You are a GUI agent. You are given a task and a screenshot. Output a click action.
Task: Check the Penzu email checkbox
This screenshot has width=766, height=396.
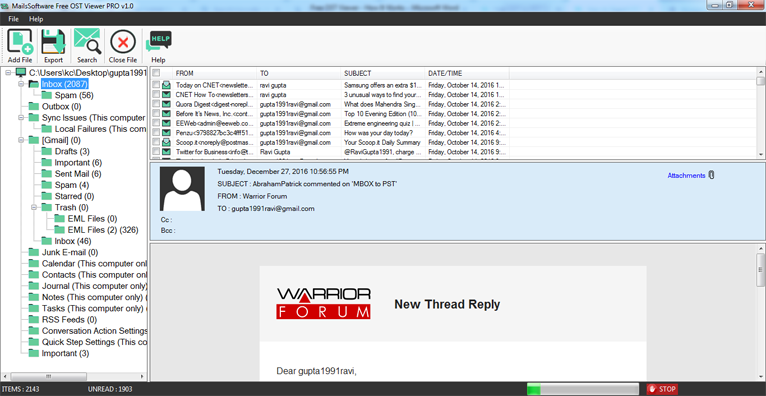coord(156,132)
